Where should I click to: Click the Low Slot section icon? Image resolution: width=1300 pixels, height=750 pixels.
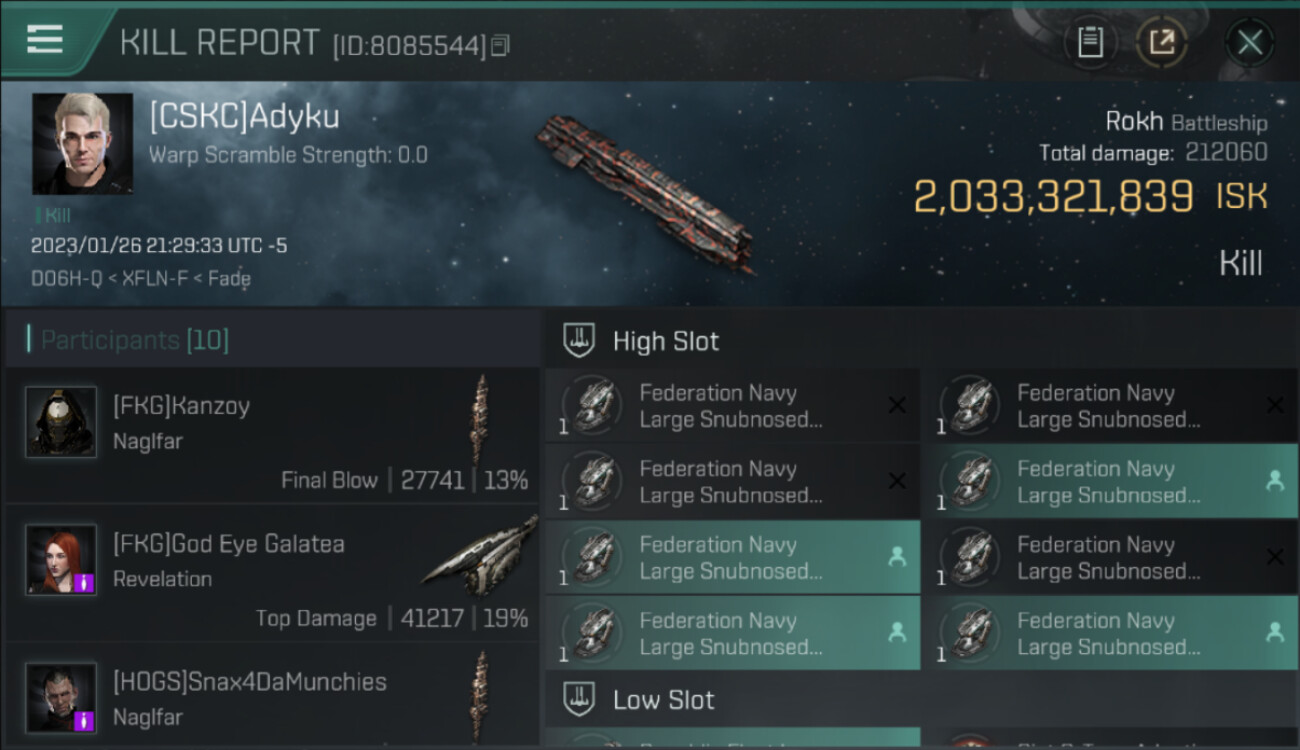point(580,699)
